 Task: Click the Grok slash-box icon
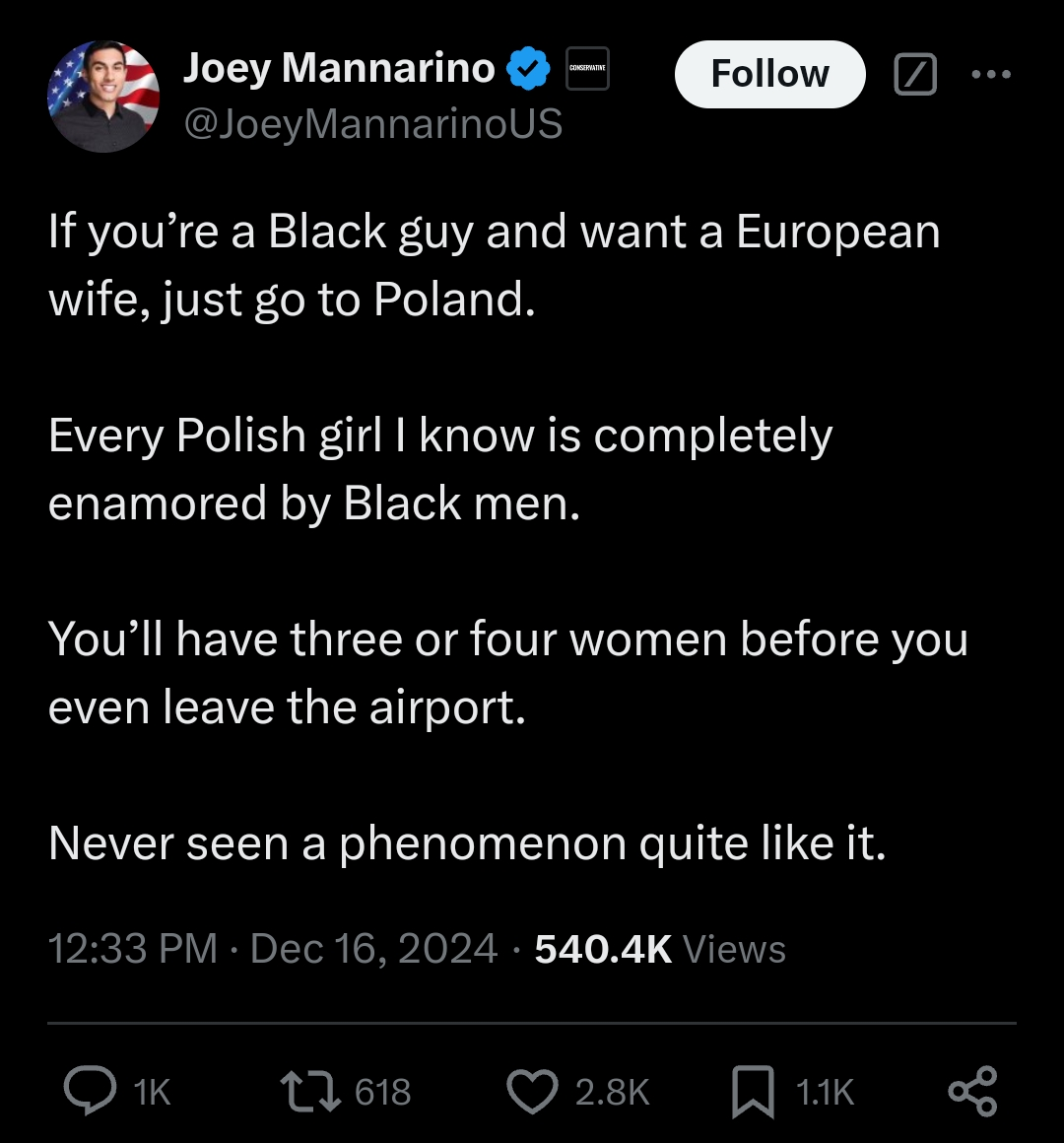click(x=914, y=74)
